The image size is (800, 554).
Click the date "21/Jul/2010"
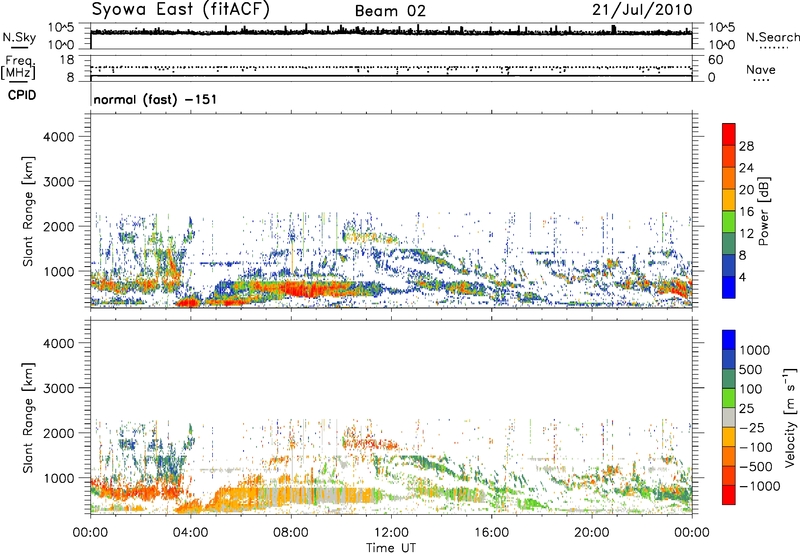(x=642, y=10)
